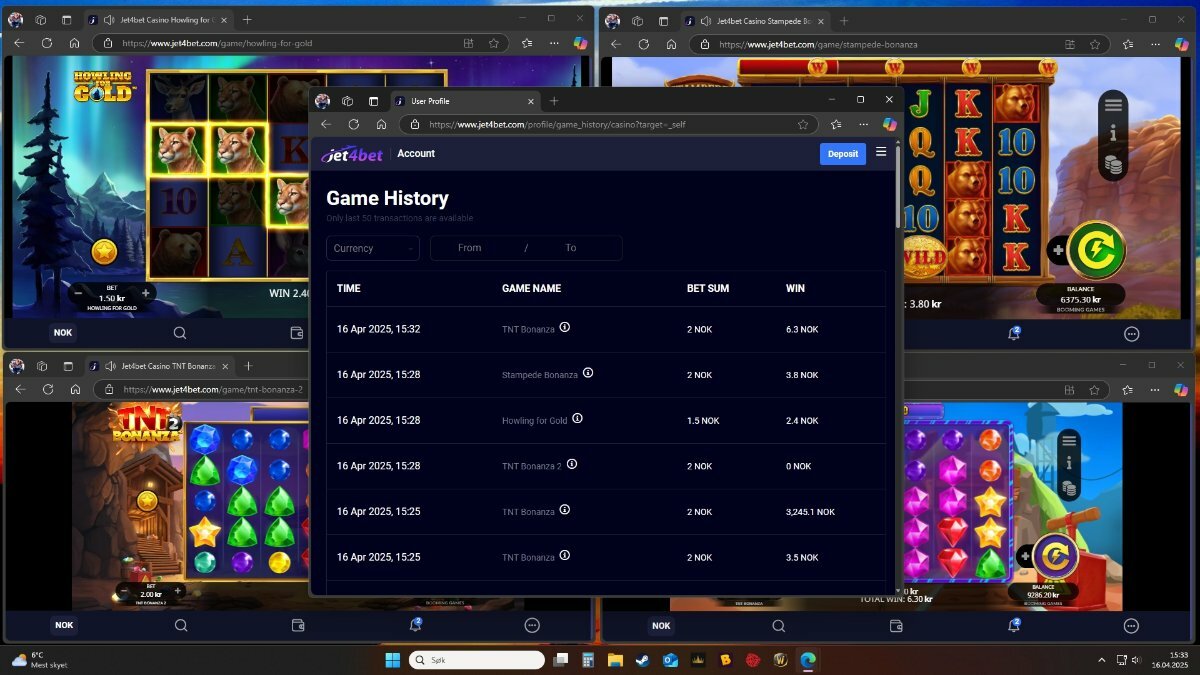
Task: Increase bet with plus button in Howling for Gold
Action: click(146, 293)
